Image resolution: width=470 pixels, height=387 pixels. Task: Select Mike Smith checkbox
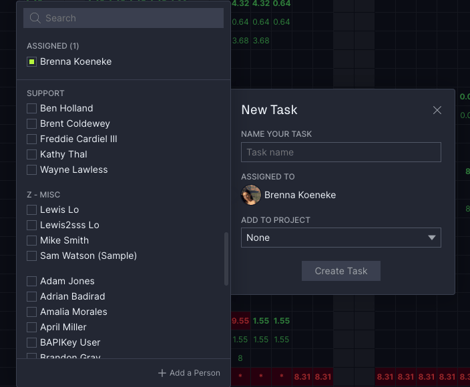point(32,240)
